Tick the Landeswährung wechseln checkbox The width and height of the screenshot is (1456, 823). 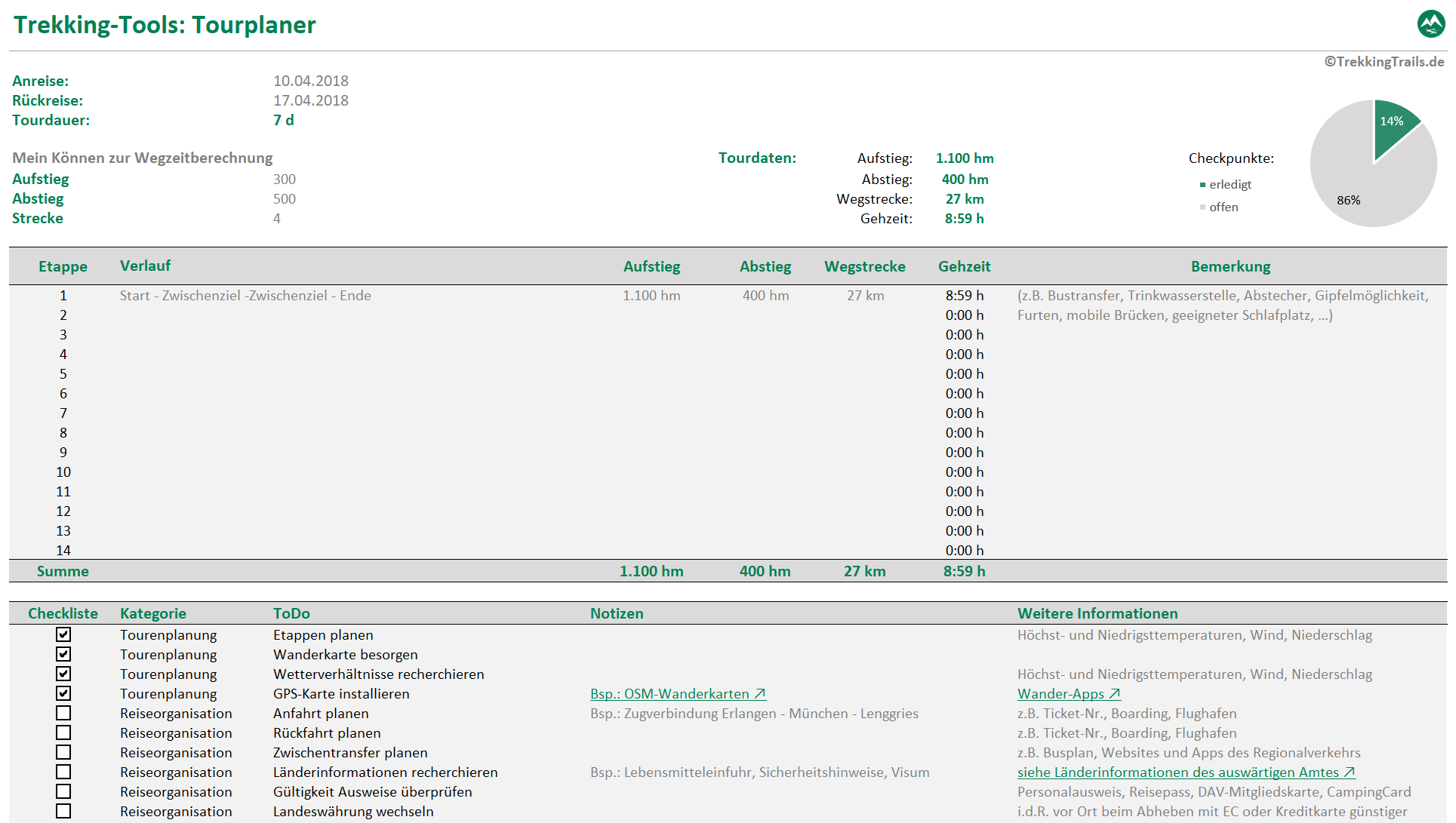(63, 811)
